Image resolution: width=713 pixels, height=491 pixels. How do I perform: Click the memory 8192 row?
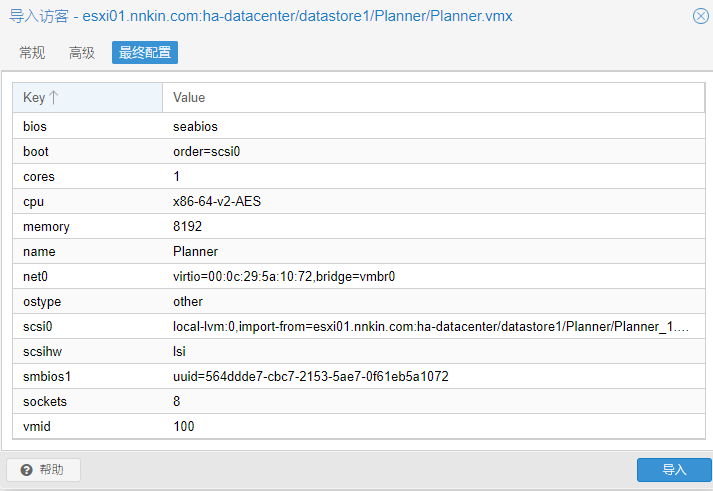point(358,227)
